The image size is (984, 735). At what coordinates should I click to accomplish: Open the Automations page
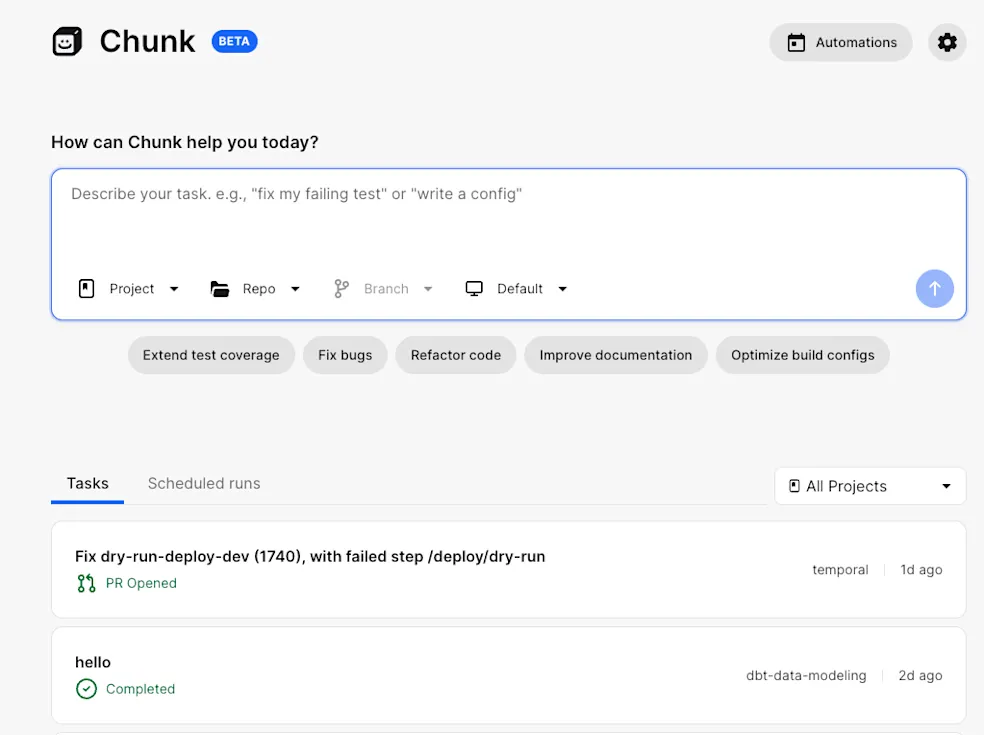841,43
